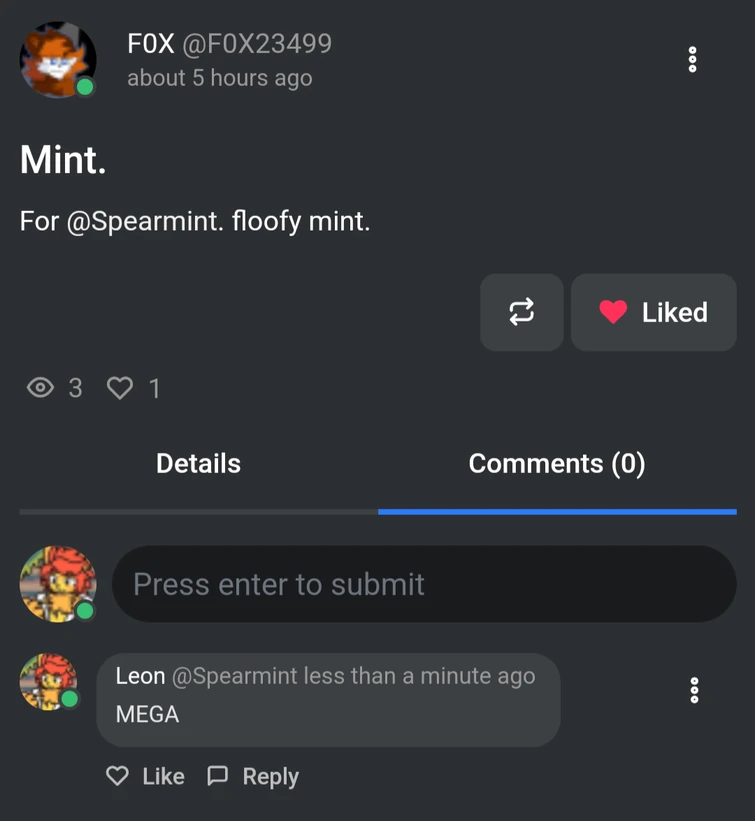Click the speech bubble reply icon
The height and width of the screenshot is (821, 755).
coord(217,776)
